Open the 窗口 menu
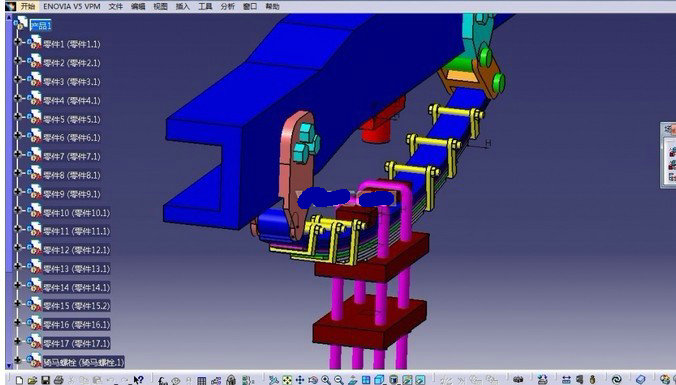The height and width of the screenshot is (385, 676). point(250,6)
